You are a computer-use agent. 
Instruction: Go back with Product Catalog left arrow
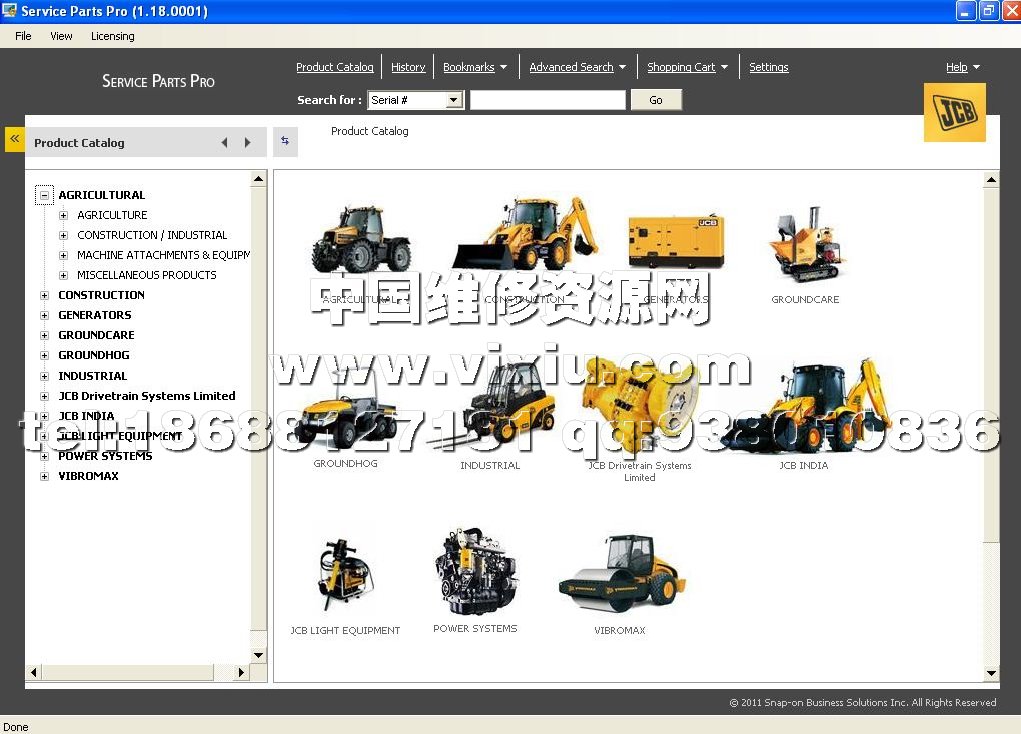click(224, 143)
